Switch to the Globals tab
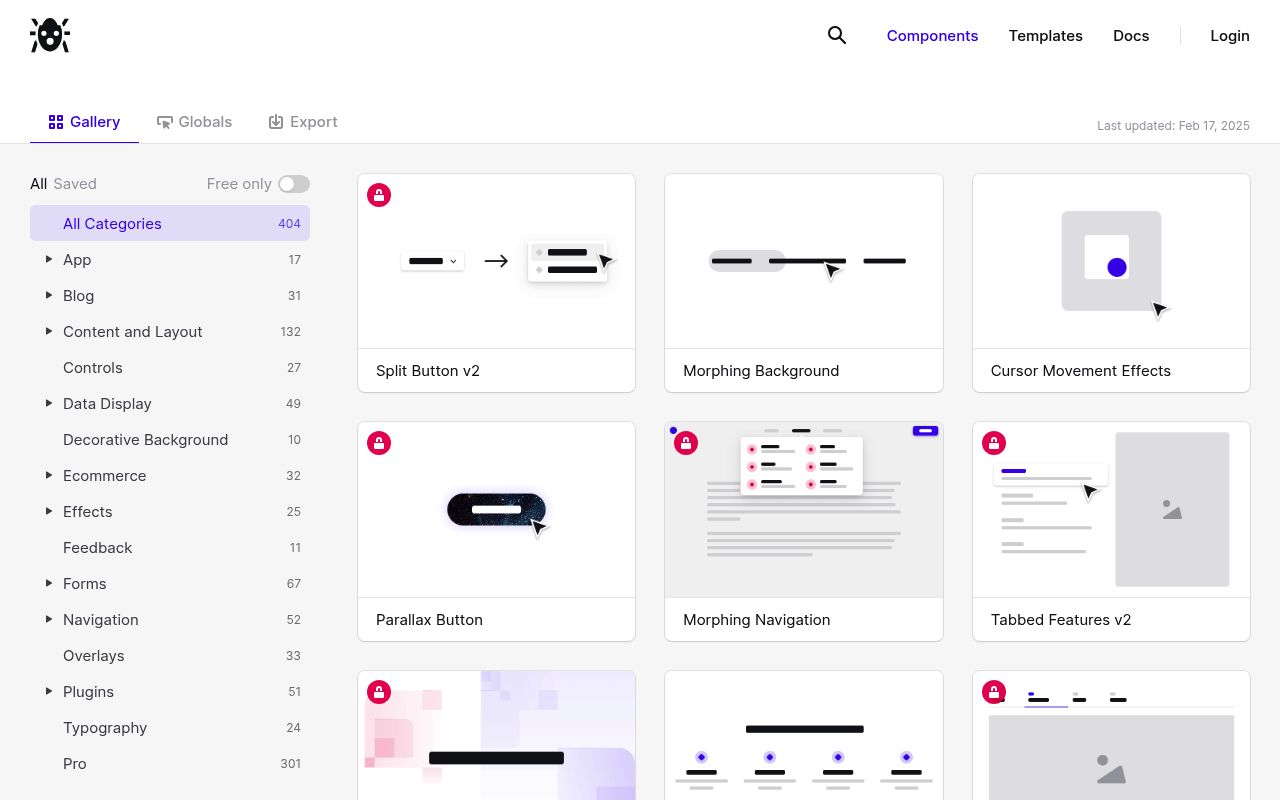The image size is (1280, 800). pos(195,122)
